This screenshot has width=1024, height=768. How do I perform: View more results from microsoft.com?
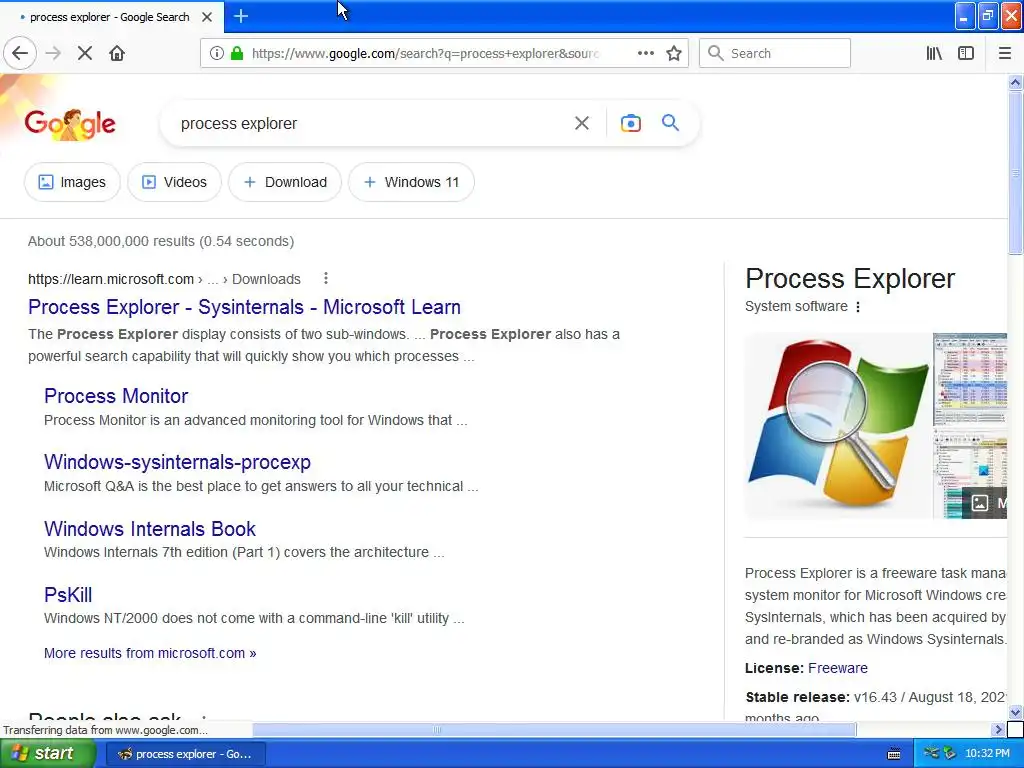coord(150,653)
